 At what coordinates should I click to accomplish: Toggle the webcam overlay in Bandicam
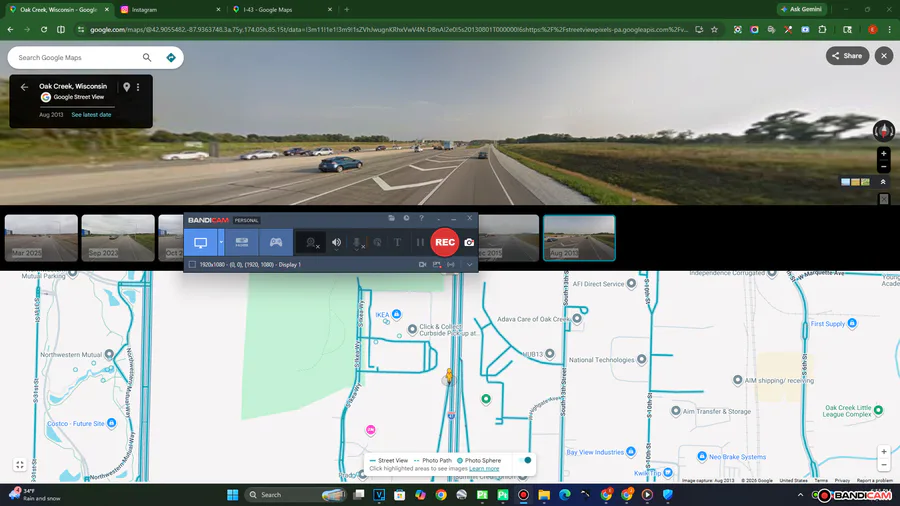pos(312,243)
